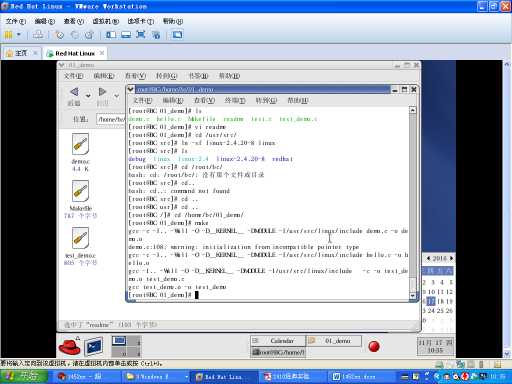
Task: Click the console view toolbar icon
Action: 126,35
